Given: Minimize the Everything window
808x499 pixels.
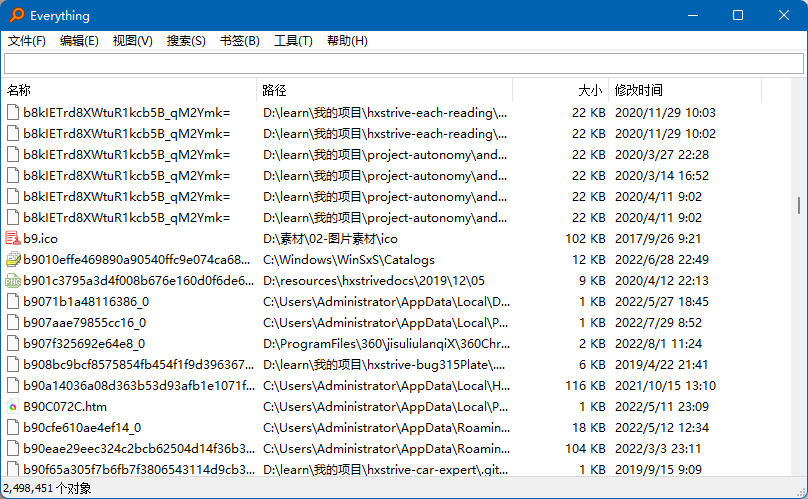Looking at the screenshot, I should 693,15.
